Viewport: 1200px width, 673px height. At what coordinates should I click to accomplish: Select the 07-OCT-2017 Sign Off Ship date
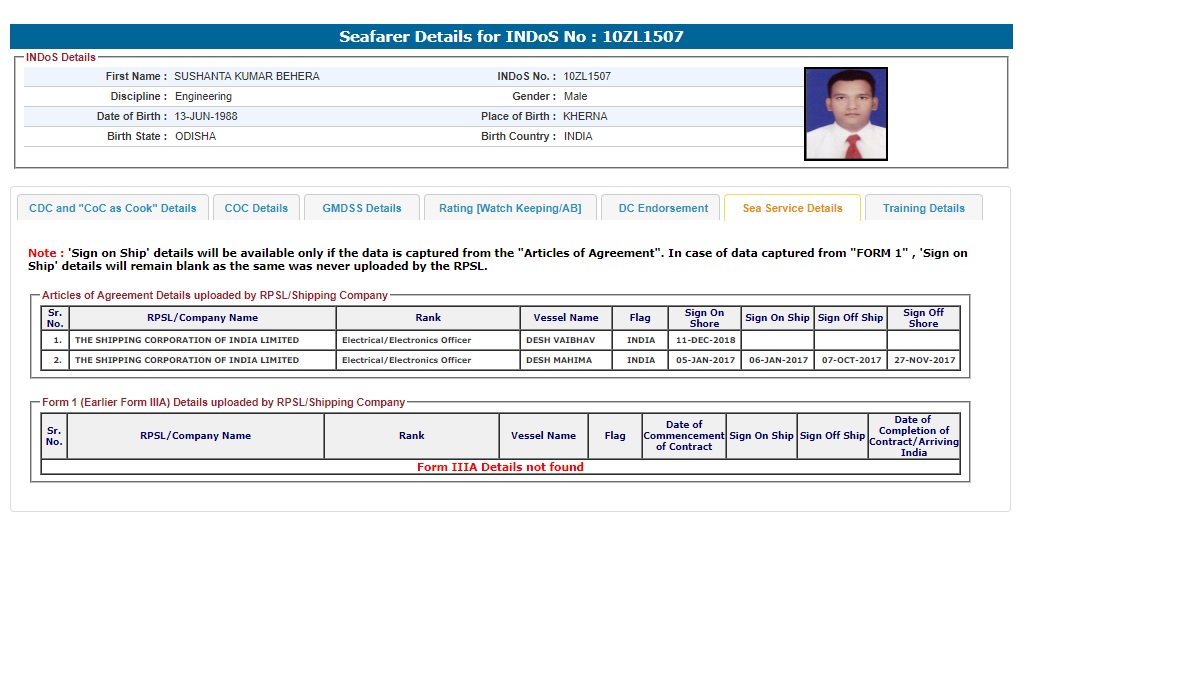click(x=851, y=360)
